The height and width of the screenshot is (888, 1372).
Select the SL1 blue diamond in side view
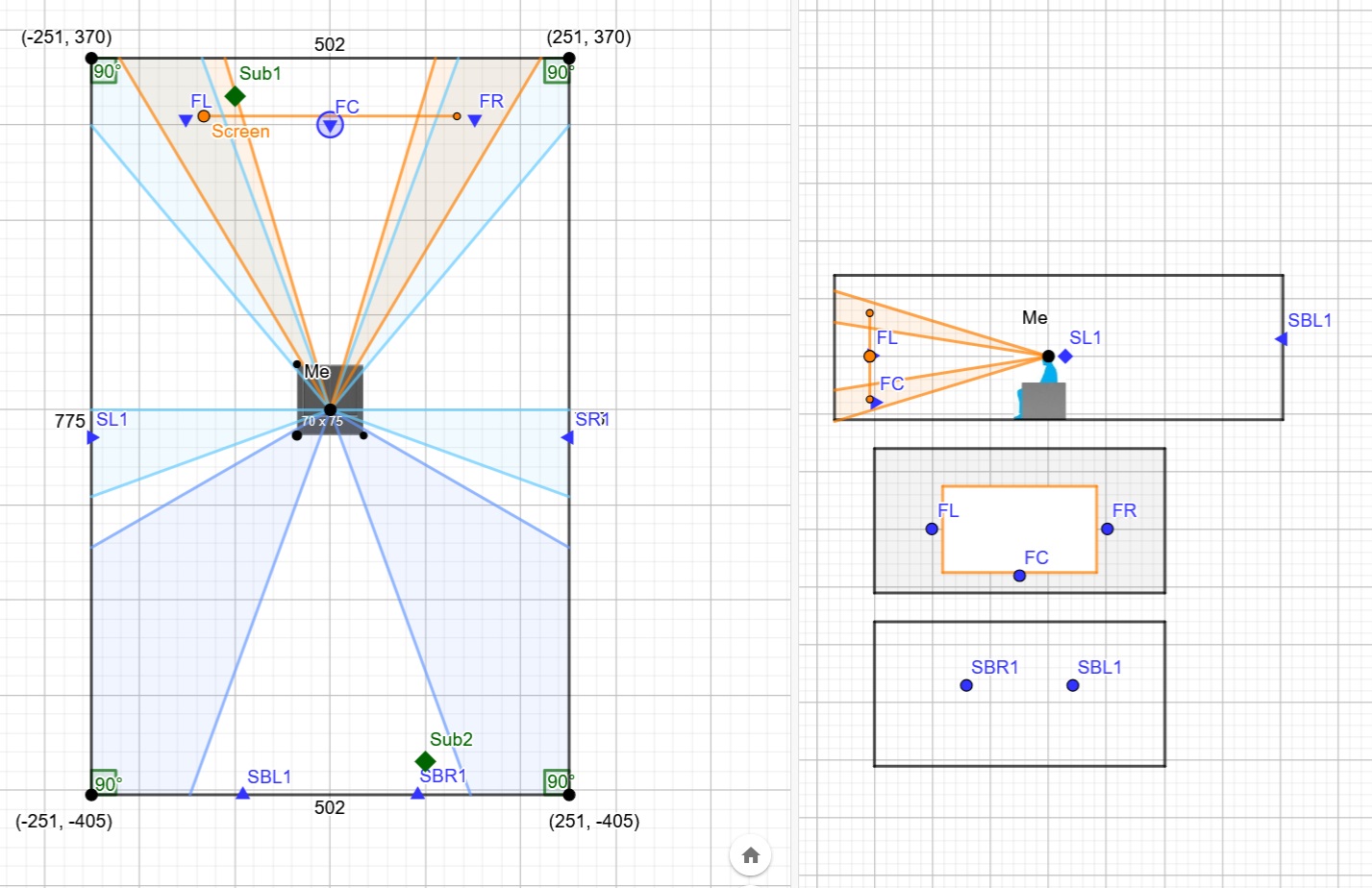pos(1065,357)
